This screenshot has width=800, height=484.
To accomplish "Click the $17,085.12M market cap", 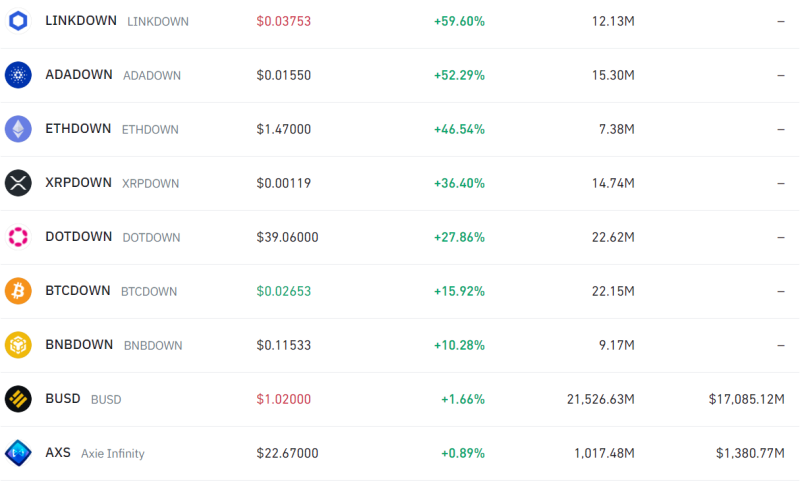I will click(x=746, y=399).
